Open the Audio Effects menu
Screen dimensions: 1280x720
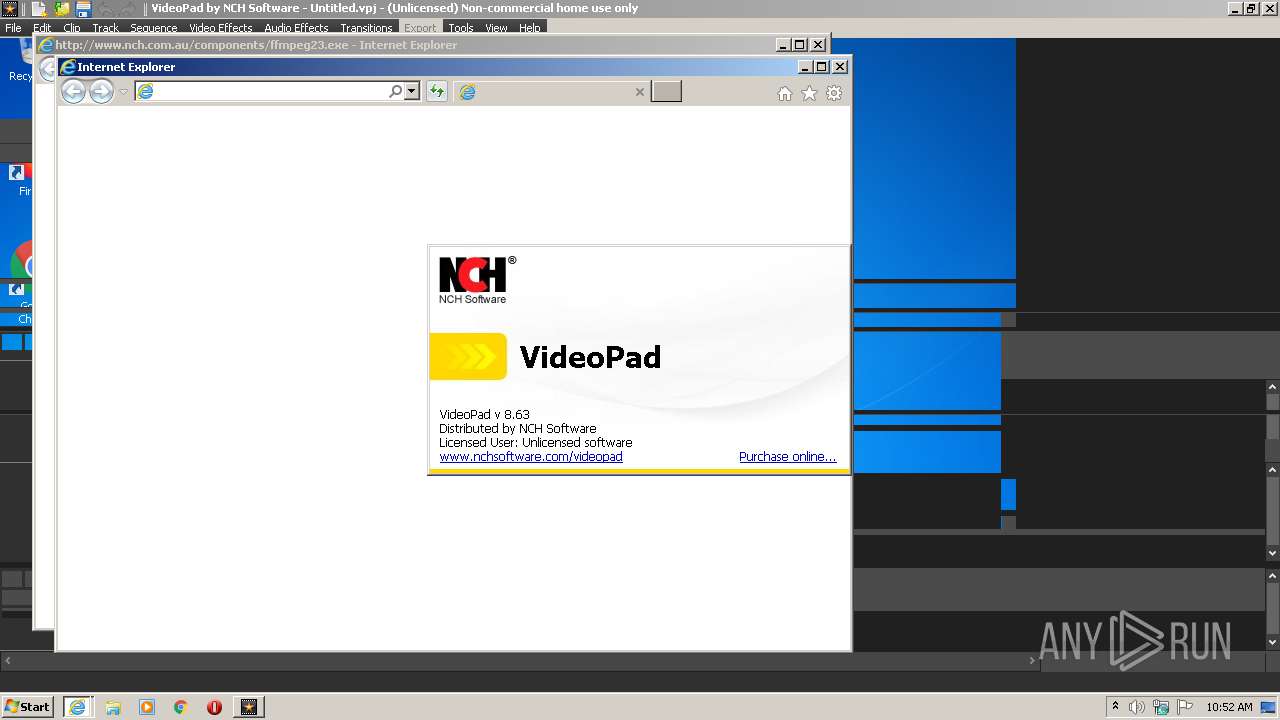tap(296, 28)
